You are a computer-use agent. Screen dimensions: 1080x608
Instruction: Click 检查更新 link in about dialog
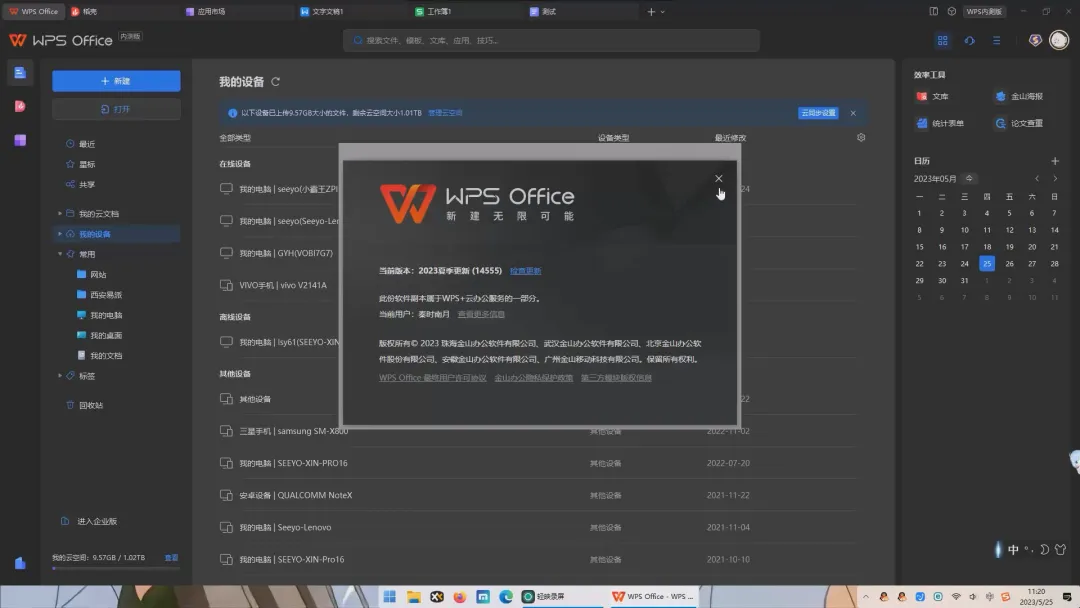click(x=526, y=271)
